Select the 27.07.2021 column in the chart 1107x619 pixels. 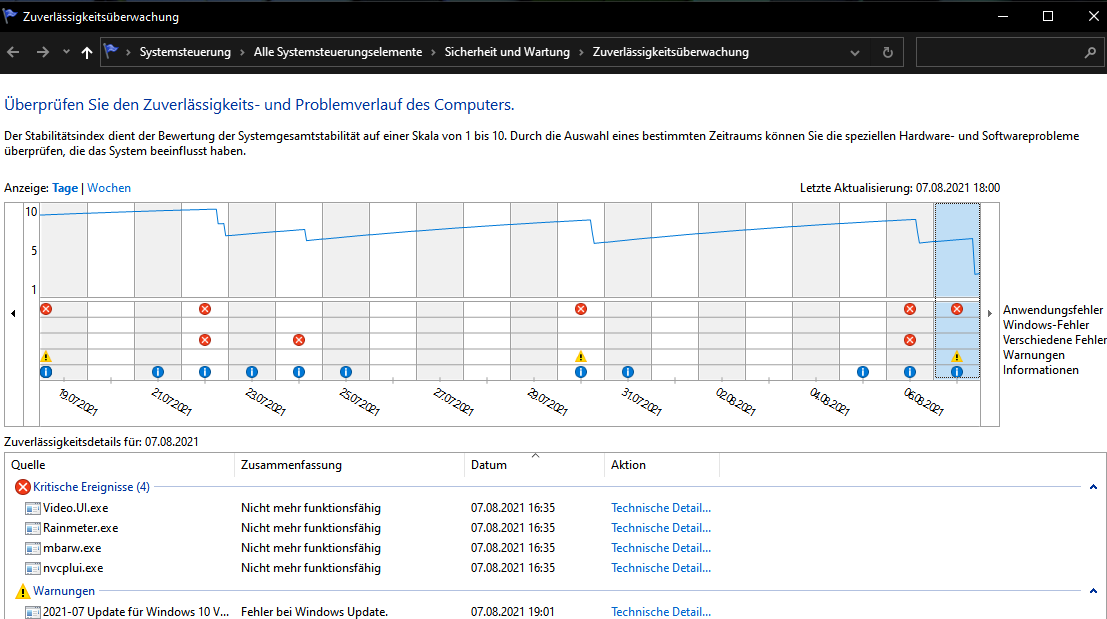pyautogui.click(x=440, y=291)
